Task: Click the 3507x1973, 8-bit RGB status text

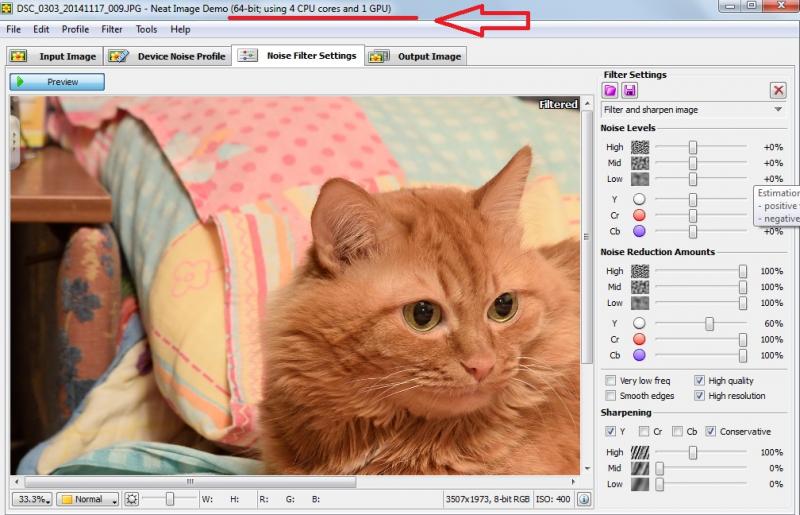Action: pos(487,499)
